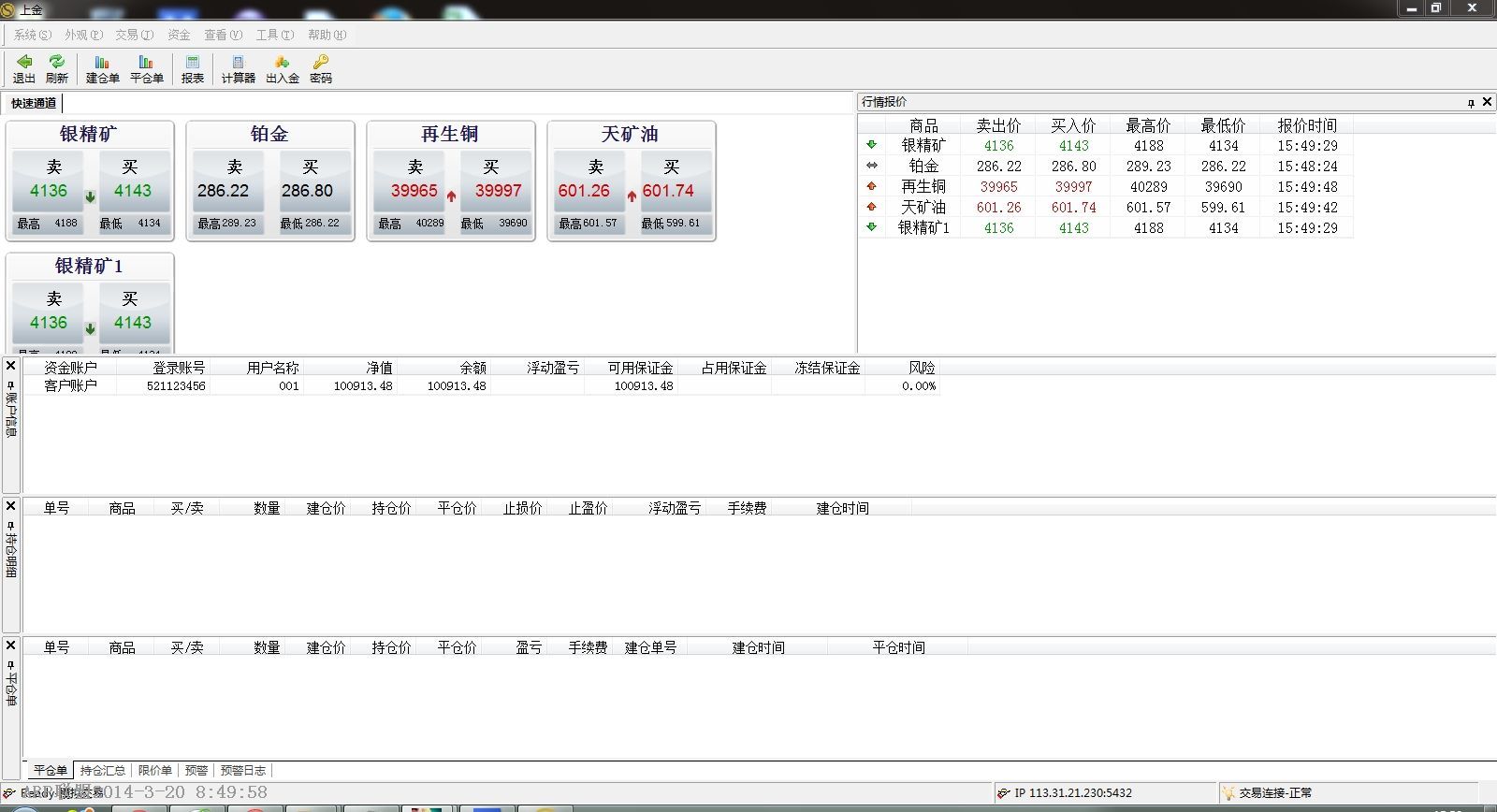Click the 密码 password key icon
The width and height of the screenshot is (1497, 812).
[321, 68]
